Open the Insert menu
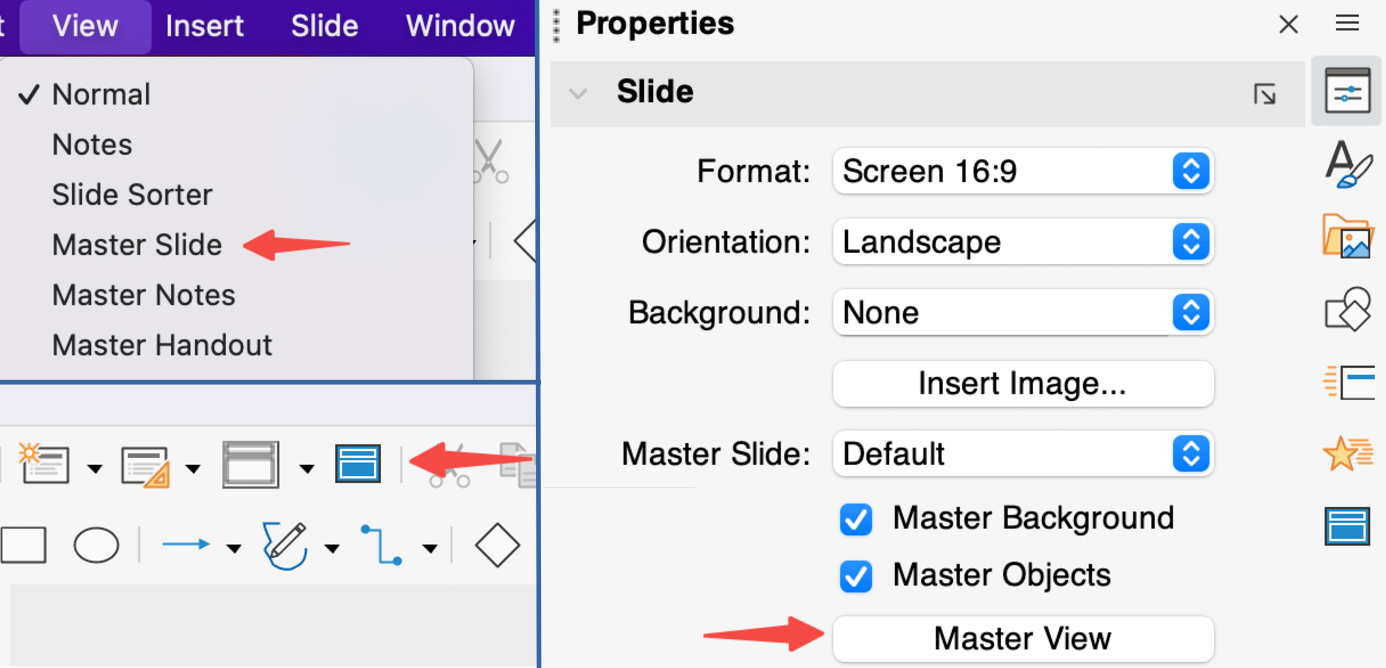This screenshot has height=668, width=1386. pyautogui.click(x=204, y=26)
